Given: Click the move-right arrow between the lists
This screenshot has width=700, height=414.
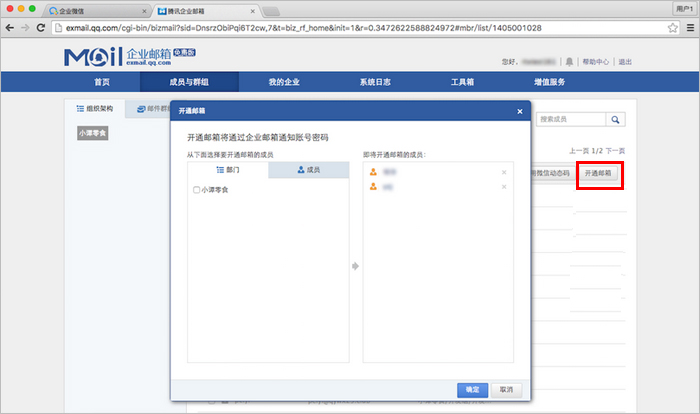Looking at the screenshot, I should (x=355, y=267).
